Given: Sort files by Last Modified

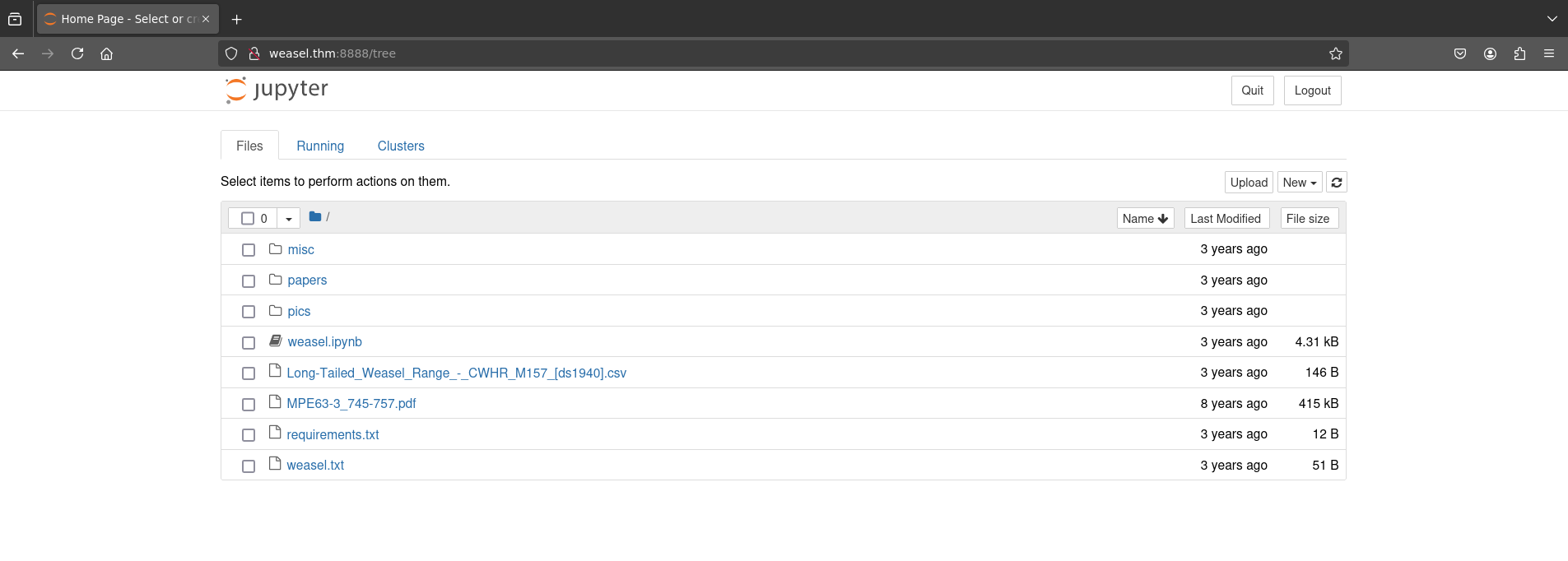Looking at the screenshot, I should [x=1226, y=219].
